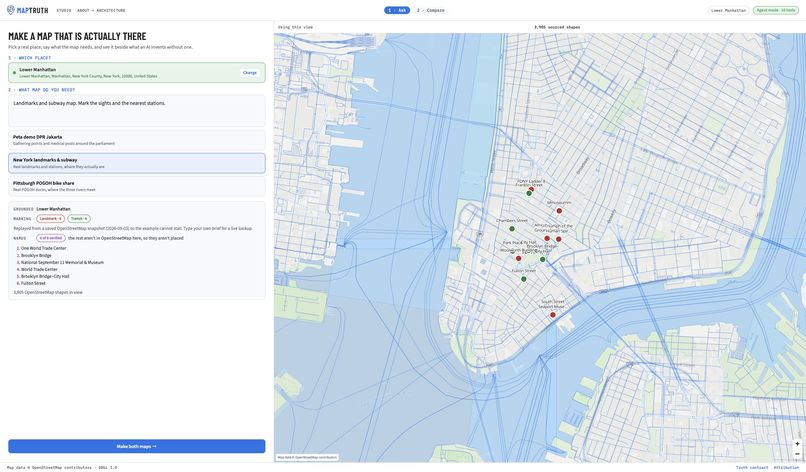Open the Studio nav link
The height and width of the screenshot is (472, 806).
coord(64,10)
